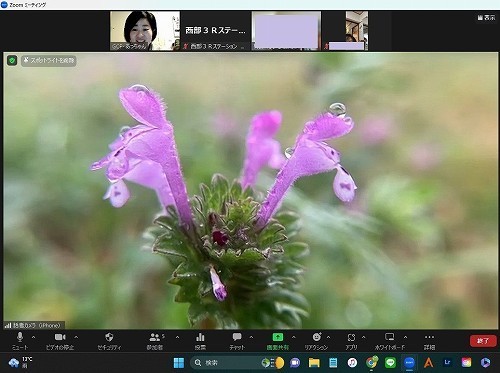Switch to Zoom taskbar icon
The height and width of the screenshot is (373, 500).
coord(409,362)
